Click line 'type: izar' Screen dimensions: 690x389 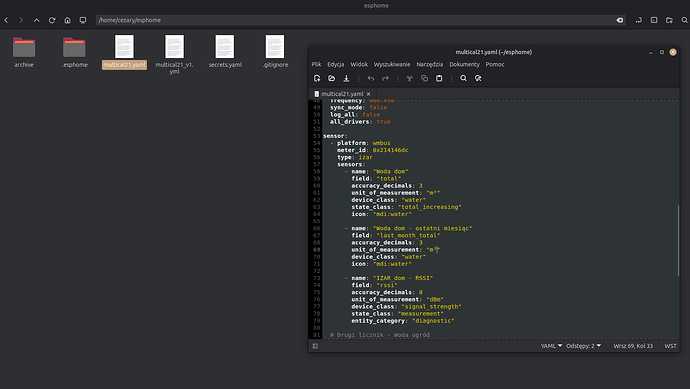coord(355,157)
